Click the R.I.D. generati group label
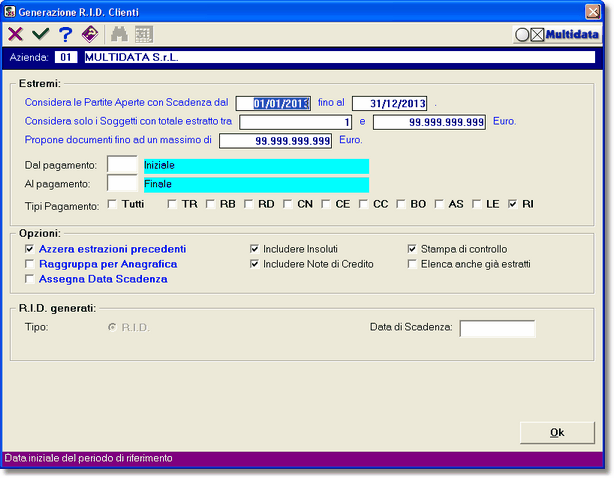This screenshot has height=478, width=614. point(58,308)
